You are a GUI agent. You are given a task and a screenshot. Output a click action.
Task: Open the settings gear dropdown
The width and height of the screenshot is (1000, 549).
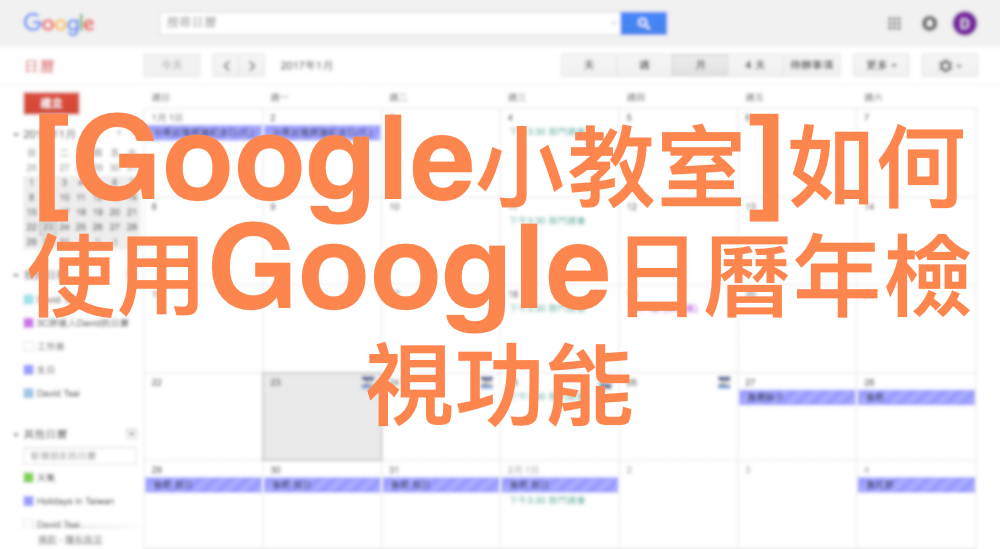coord(950,65)
